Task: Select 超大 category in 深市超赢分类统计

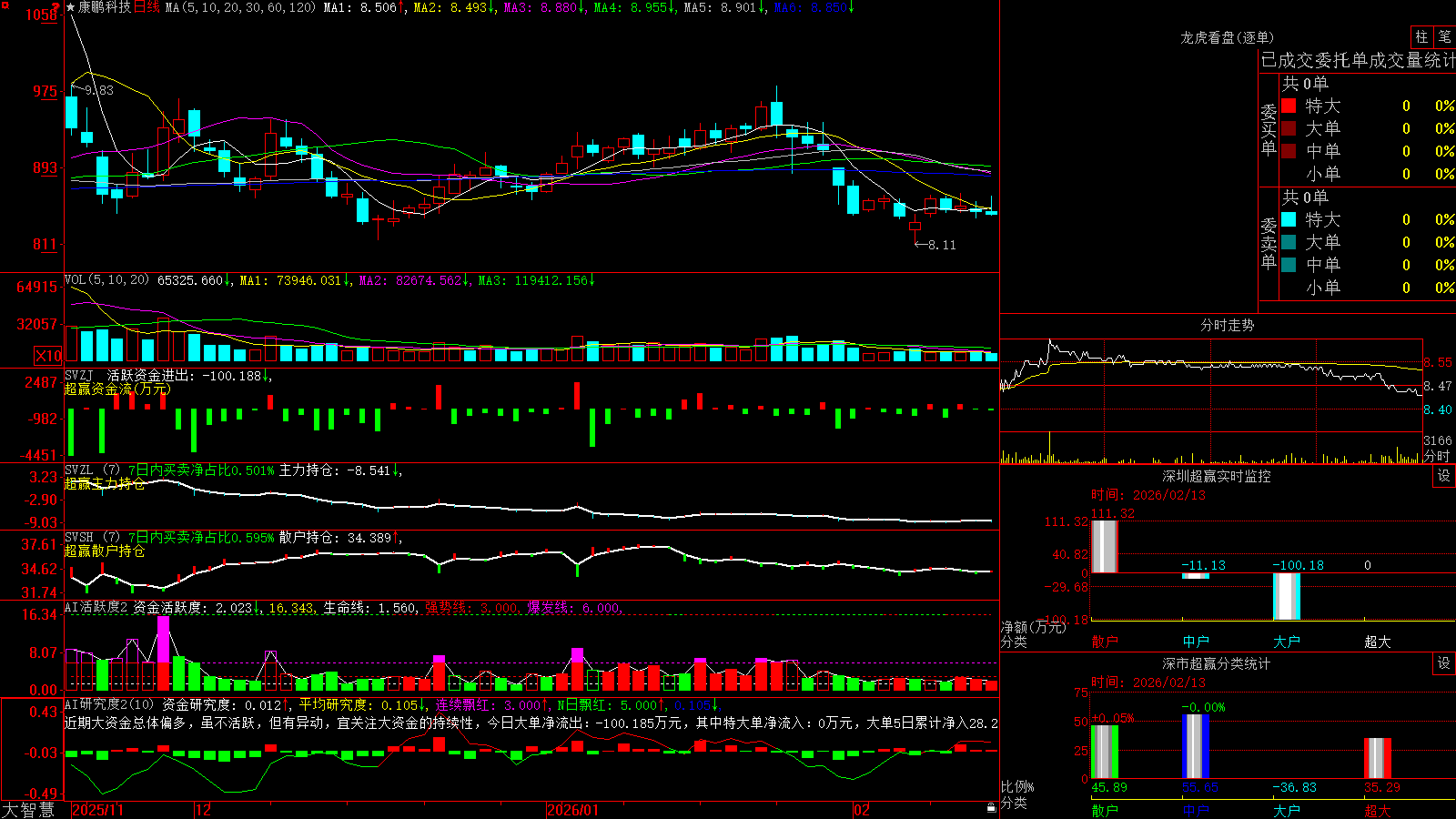Action: pyautogui.click(x=1378, y=810)
